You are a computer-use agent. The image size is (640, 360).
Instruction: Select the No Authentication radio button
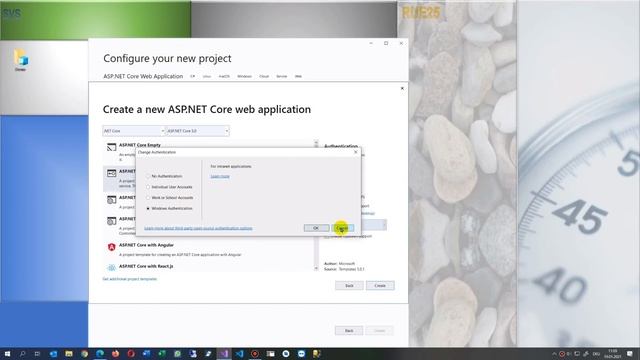point(148,176)
